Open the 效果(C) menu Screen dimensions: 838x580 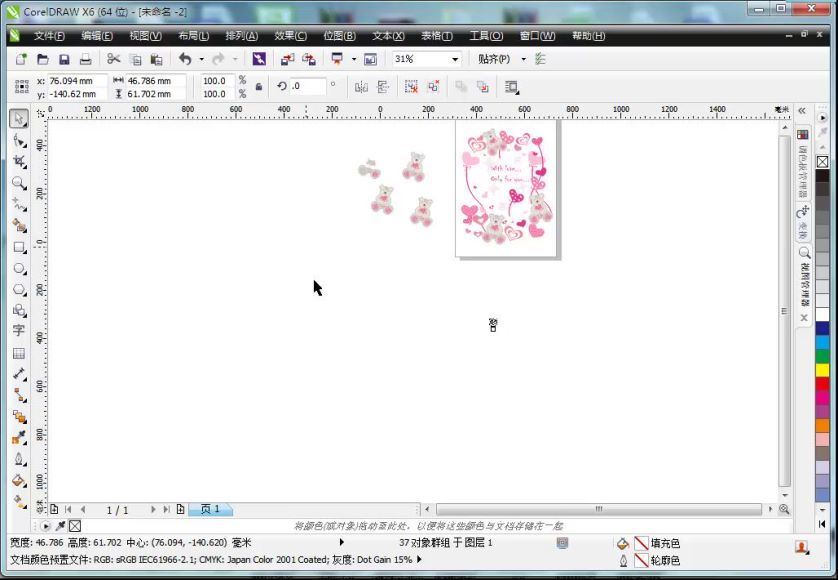pos(290,36)
